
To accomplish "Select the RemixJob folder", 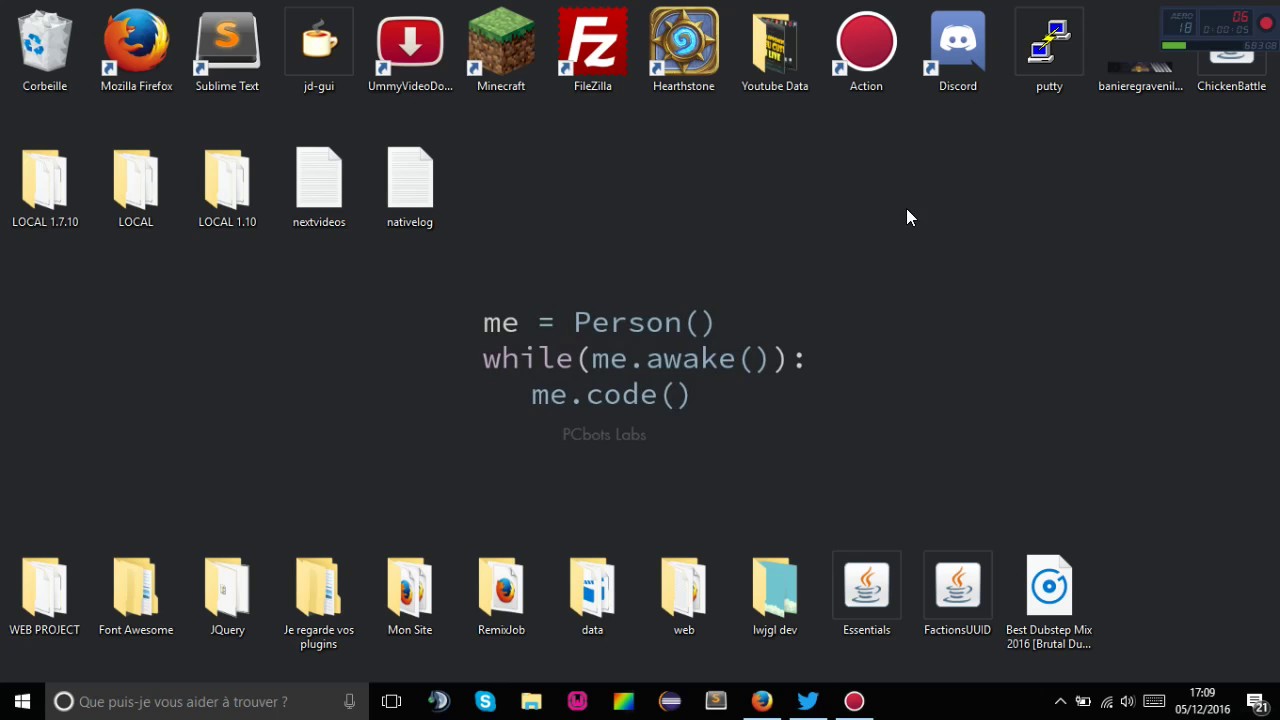I will [501, 596].
